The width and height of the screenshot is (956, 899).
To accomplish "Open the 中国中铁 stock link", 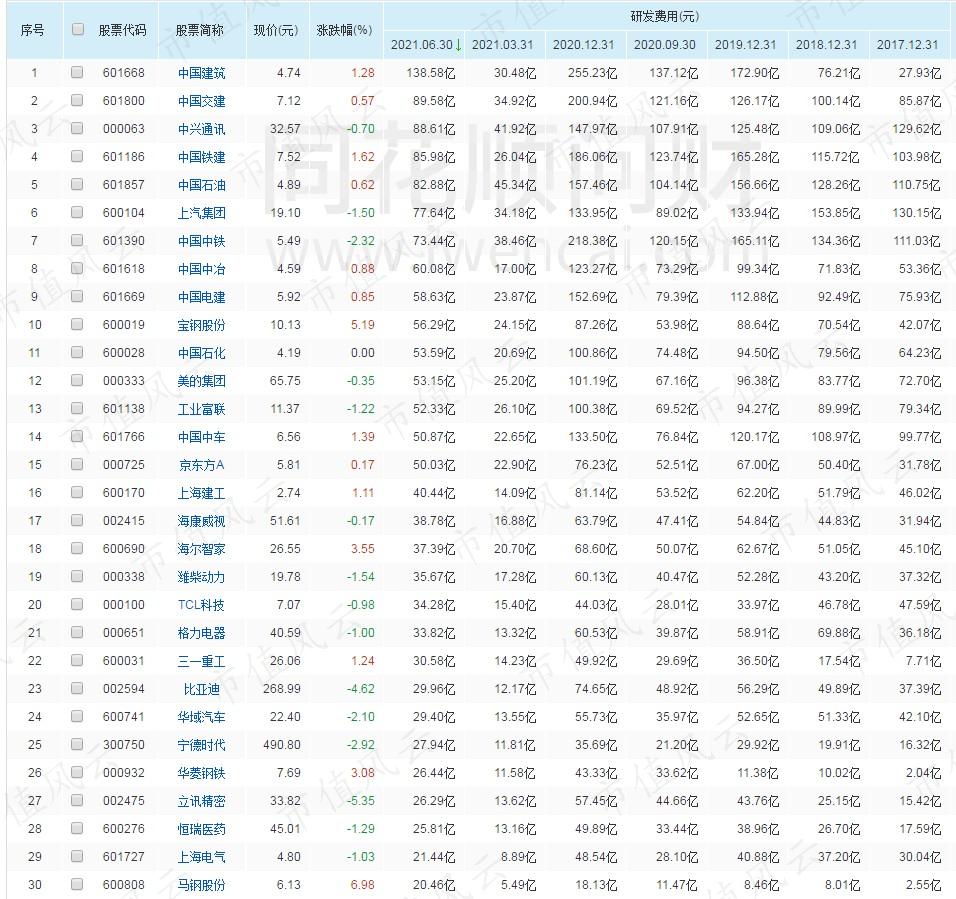I will pos(201,241).
